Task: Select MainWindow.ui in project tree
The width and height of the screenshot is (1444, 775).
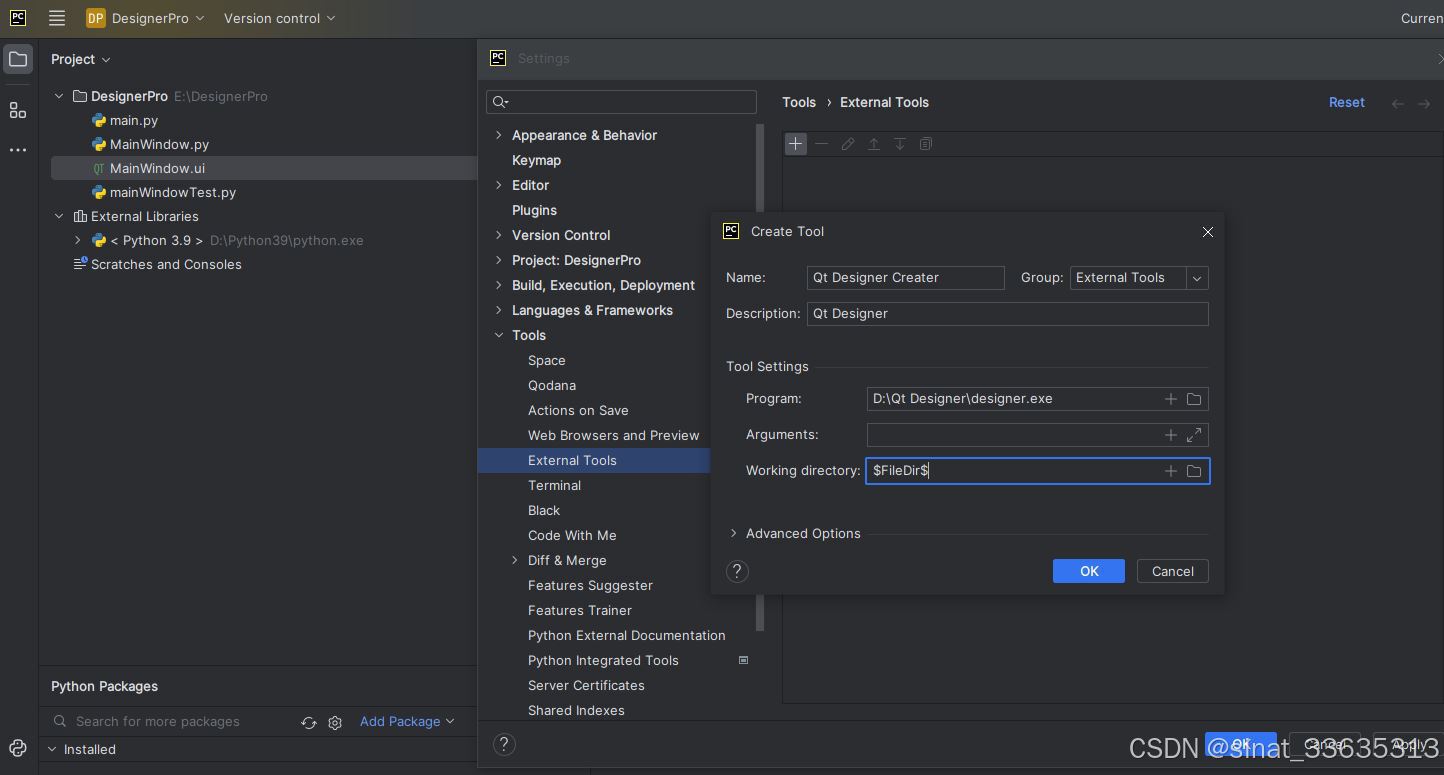Action: (157, 168)
